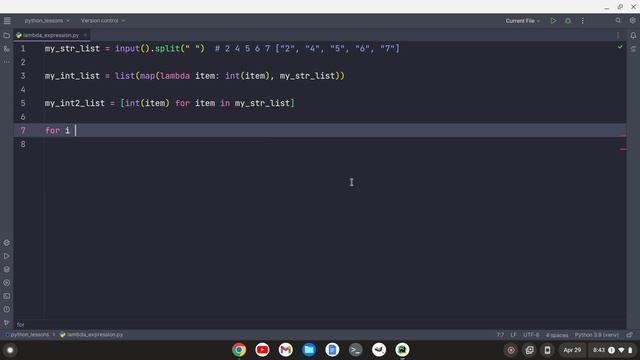
Task: Click the 7:7 caret position indicator
Action: (500, 335)
